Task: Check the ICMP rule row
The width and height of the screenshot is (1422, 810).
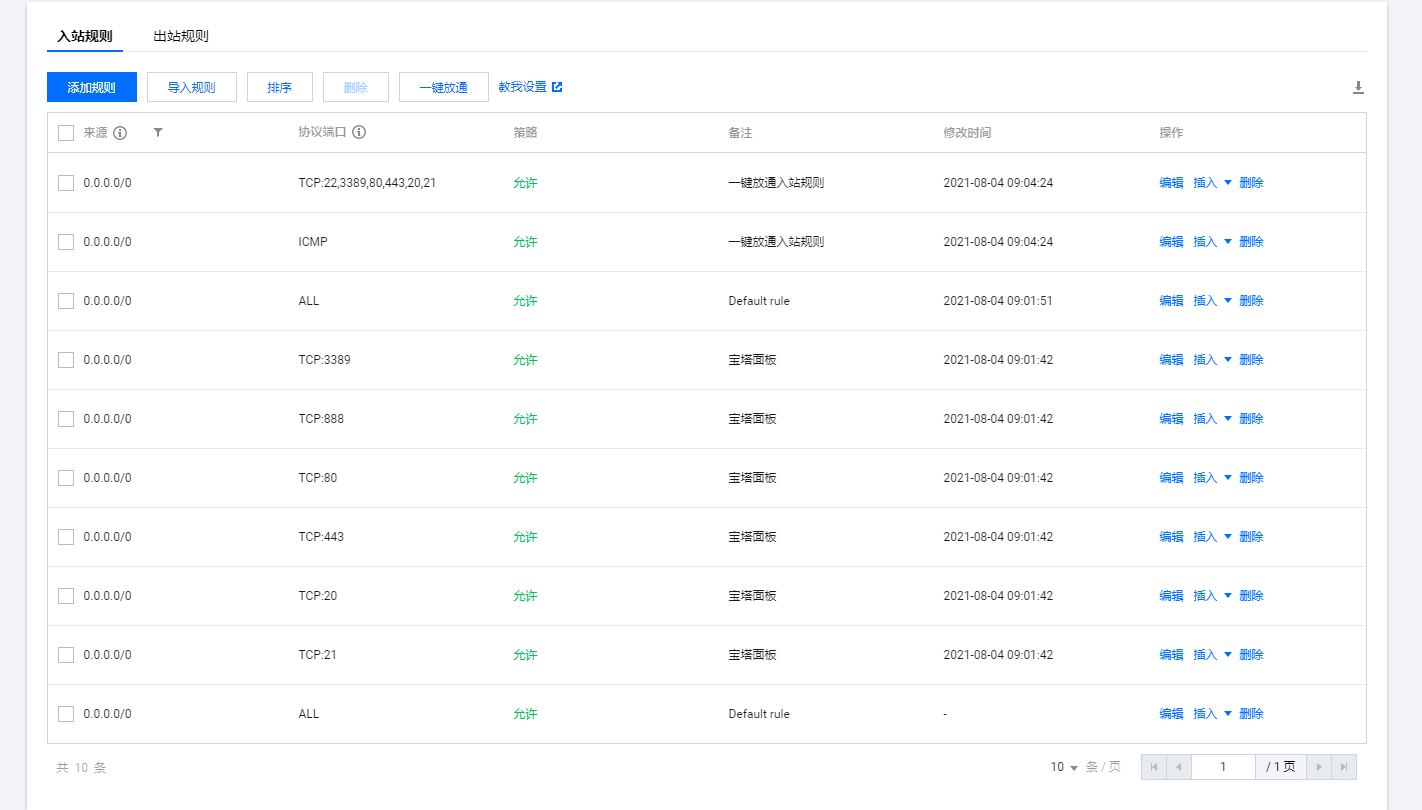Action: pos(66,242)
